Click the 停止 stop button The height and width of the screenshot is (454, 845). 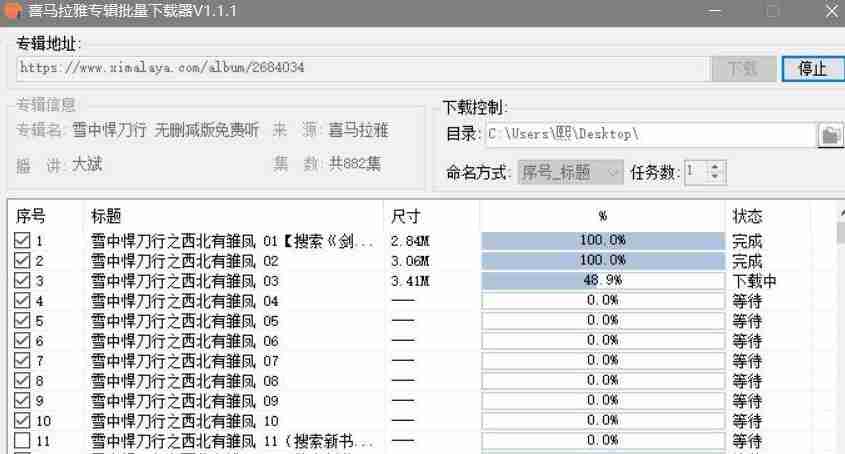click(813, 68)
